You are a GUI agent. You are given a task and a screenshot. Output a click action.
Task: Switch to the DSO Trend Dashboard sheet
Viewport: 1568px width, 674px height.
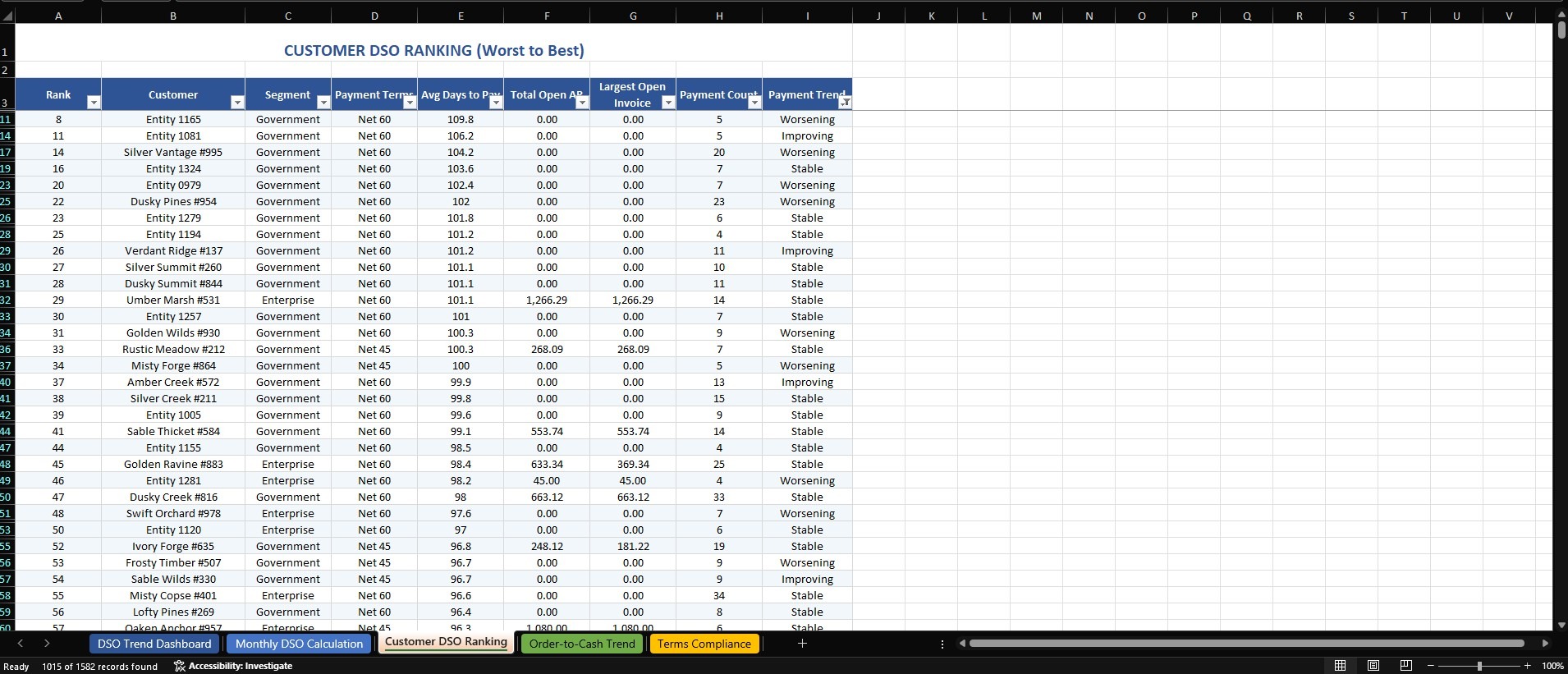coord(154,644)
